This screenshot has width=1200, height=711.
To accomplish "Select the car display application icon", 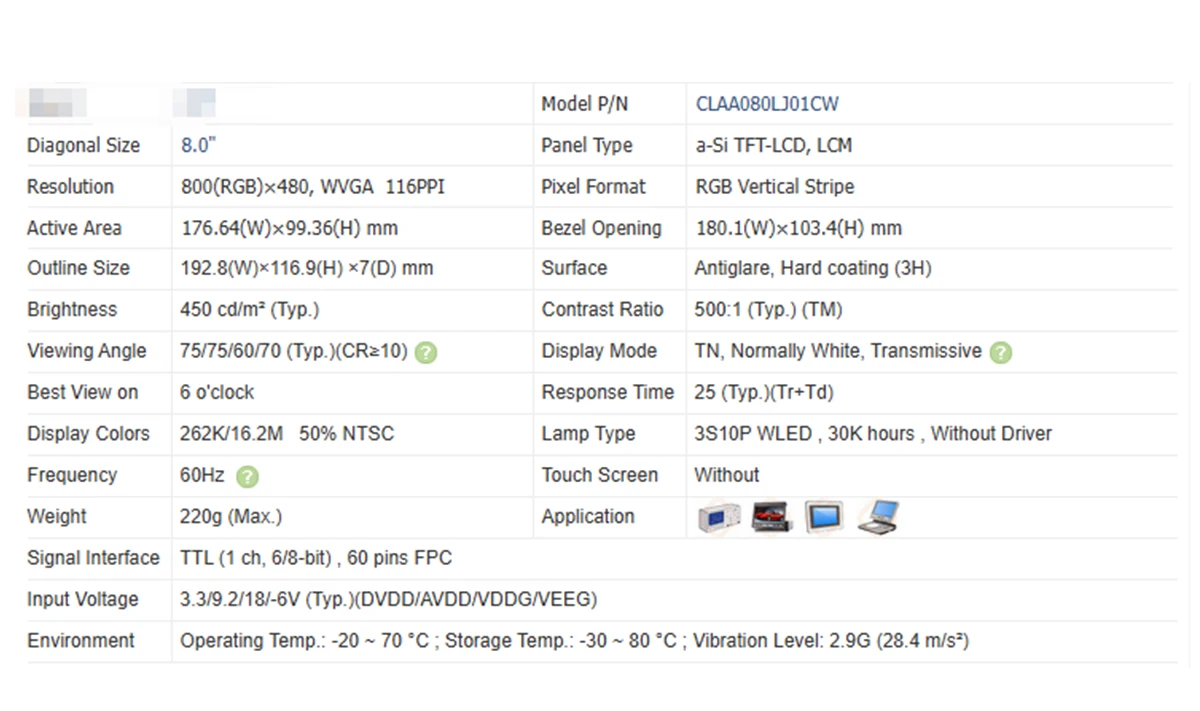I will pyautogui.click(x=771, y=517).
